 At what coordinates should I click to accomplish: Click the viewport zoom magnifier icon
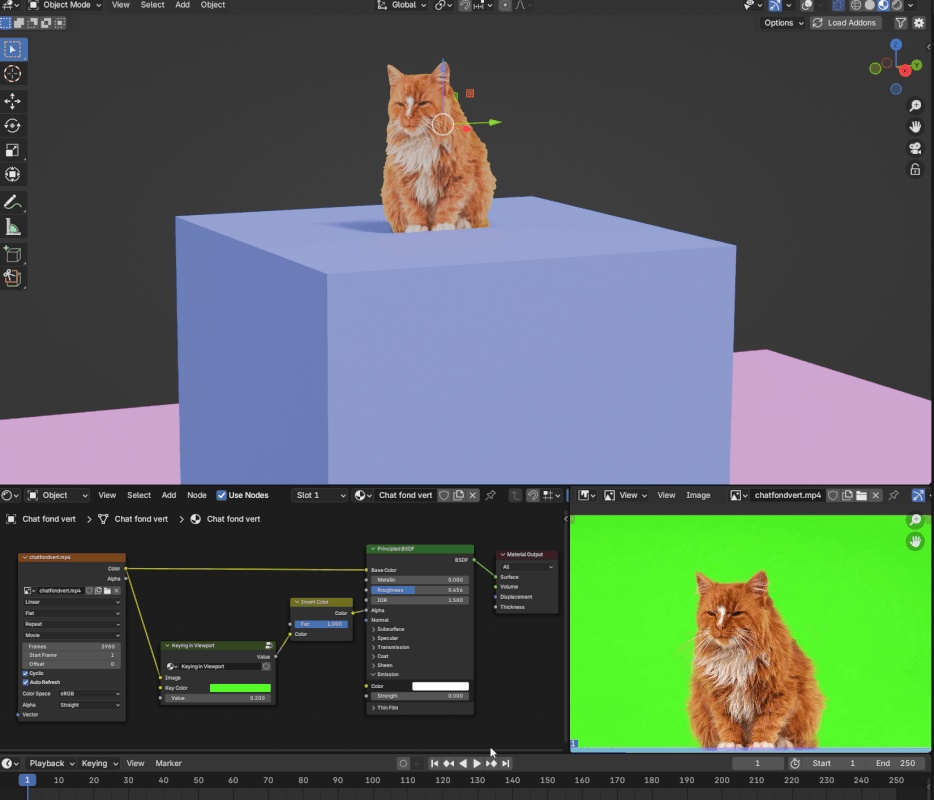point(915,106)
